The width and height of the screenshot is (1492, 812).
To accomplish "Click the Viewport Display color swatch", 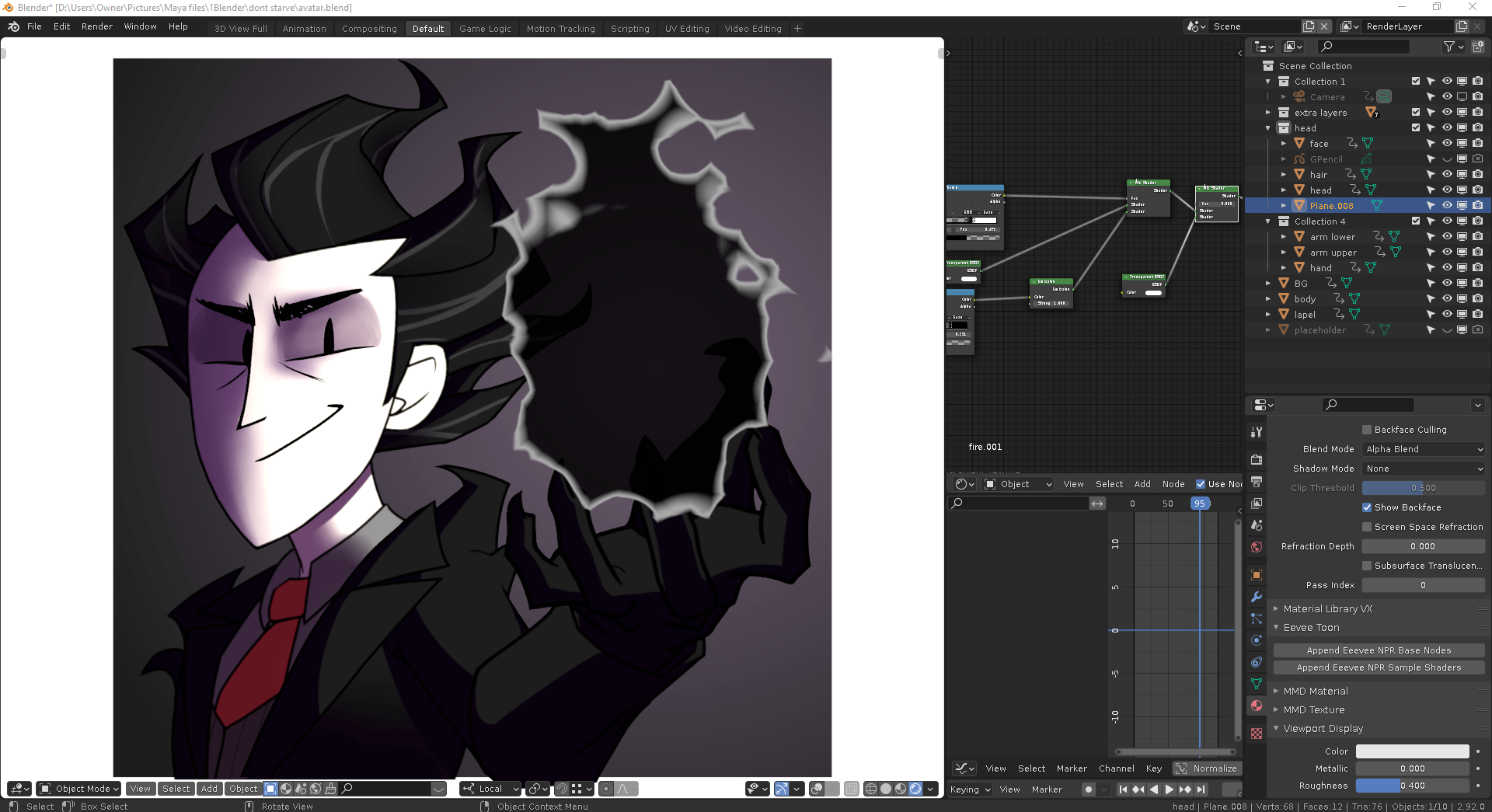I will 1412,751.
